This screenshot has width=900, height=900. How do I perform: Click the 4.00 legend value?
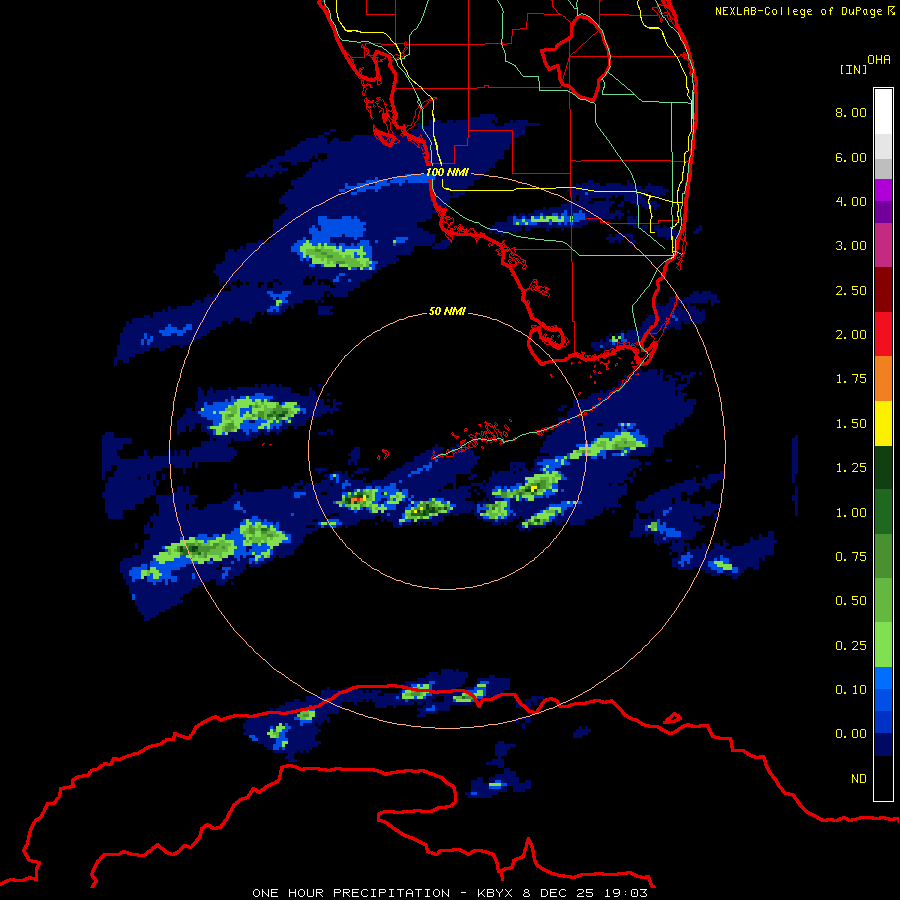[x=851, y=201]
